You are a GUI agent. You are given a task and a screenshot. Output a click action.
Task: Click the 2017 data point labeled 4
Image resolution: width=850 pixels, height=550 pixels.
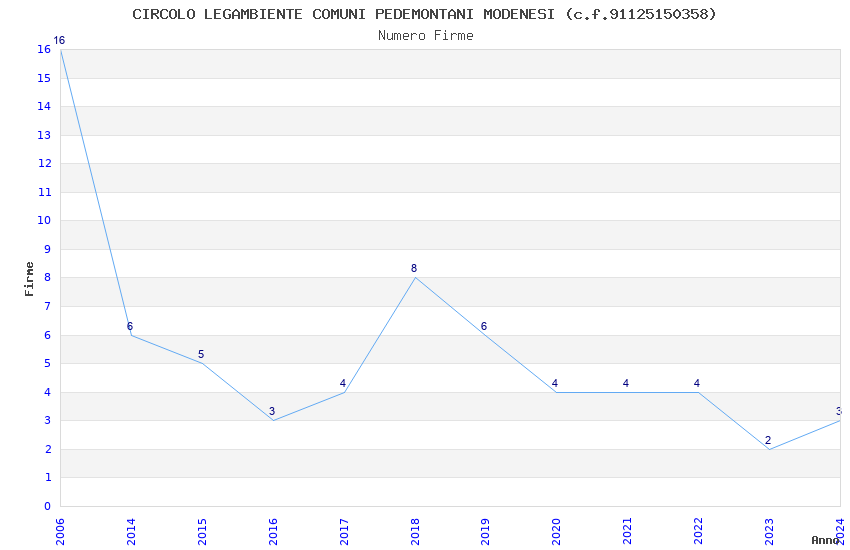point(344,392)
